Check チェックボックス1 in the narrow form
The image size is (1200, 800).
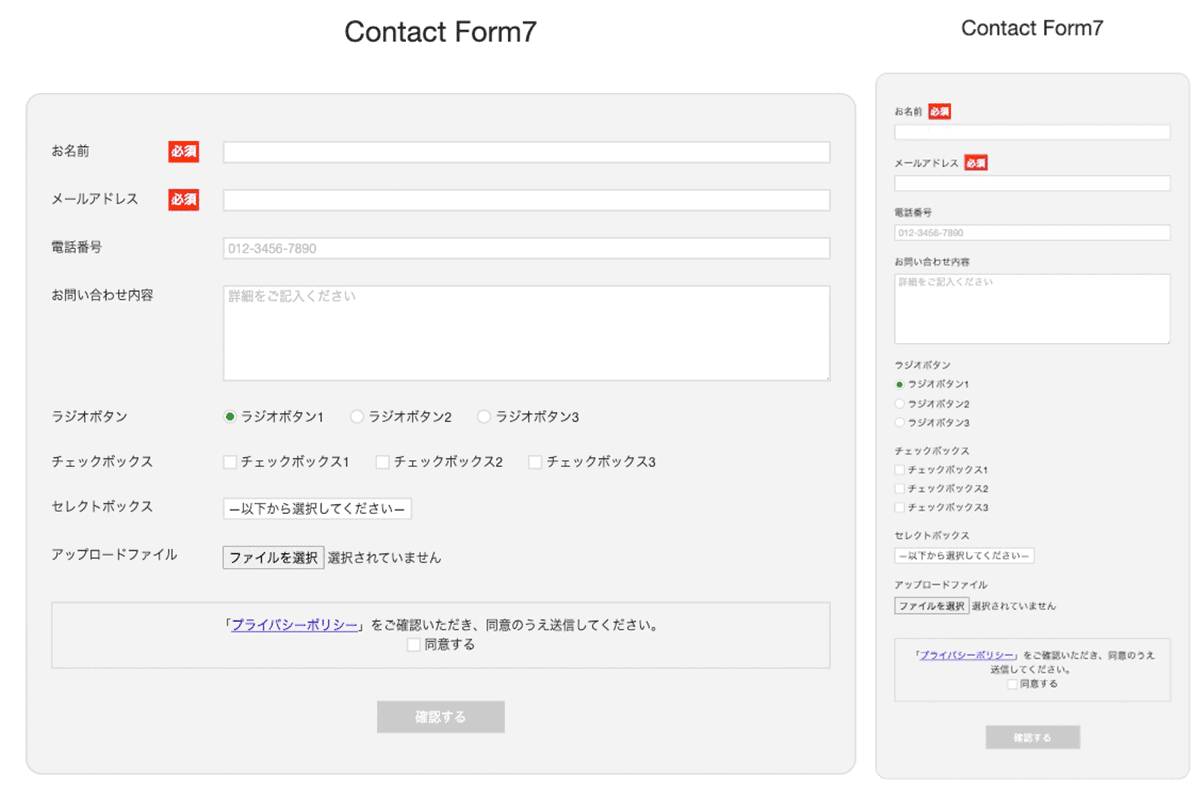coord(900,469)
